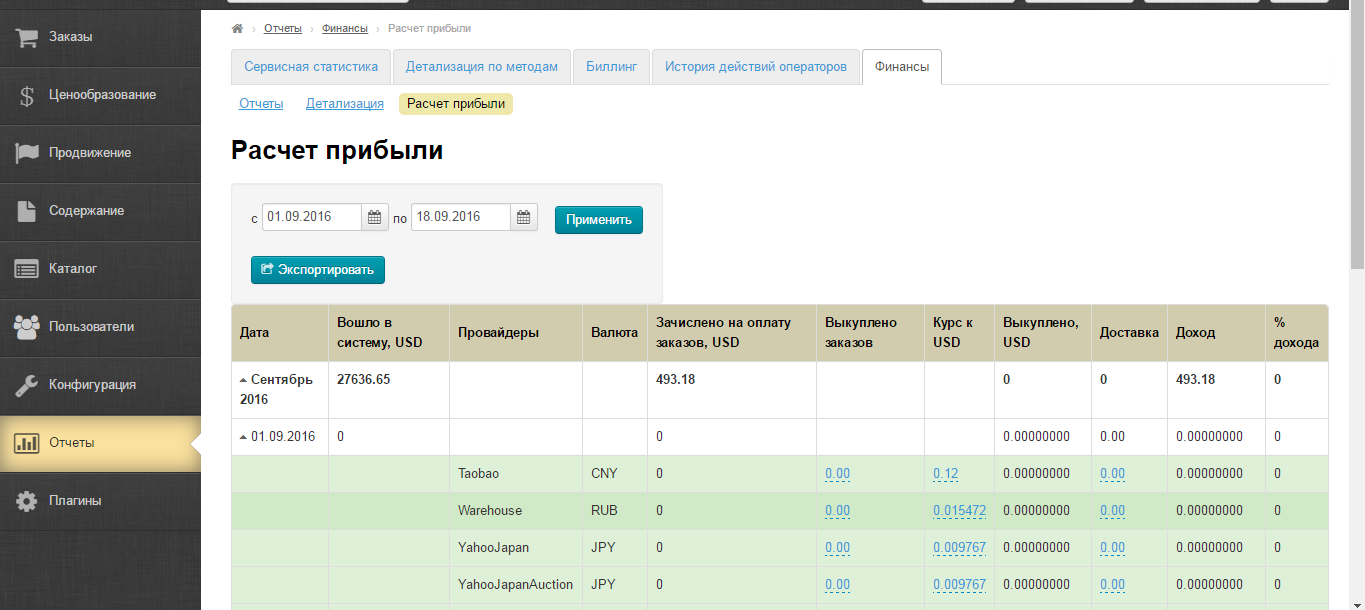Open the Детализация sub-tab link
Screen dimensions: 1365x610
coord(345,104)
